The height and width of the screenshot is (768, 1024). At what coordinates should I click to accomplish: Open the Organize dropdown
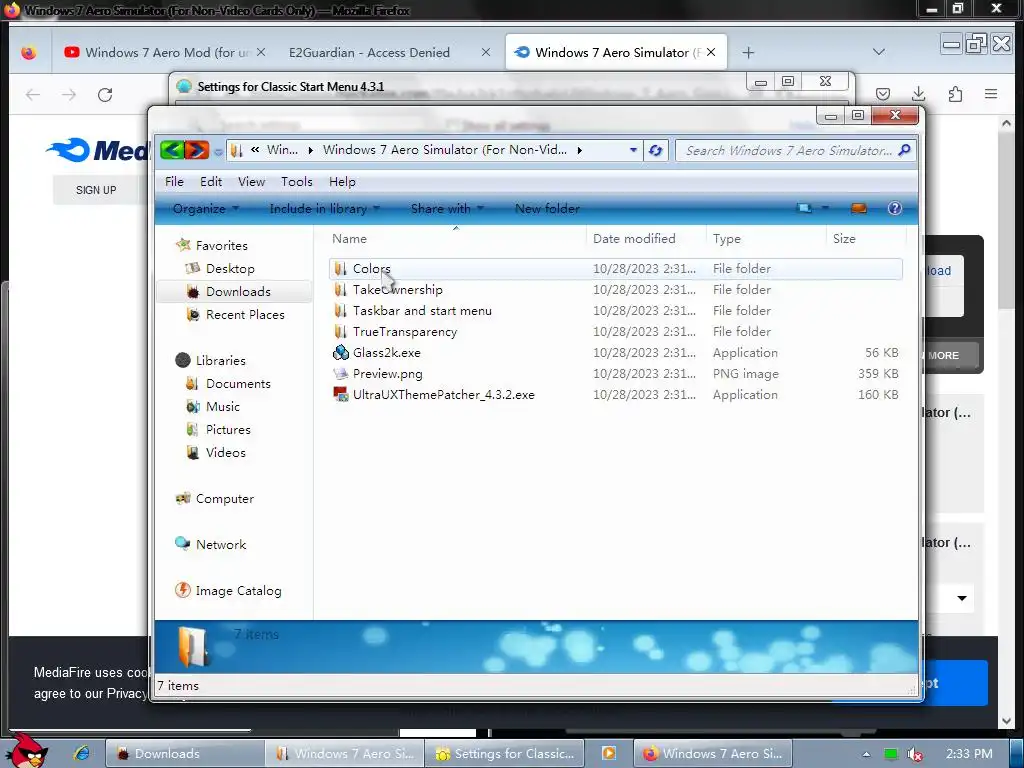[x=206, y=208]
